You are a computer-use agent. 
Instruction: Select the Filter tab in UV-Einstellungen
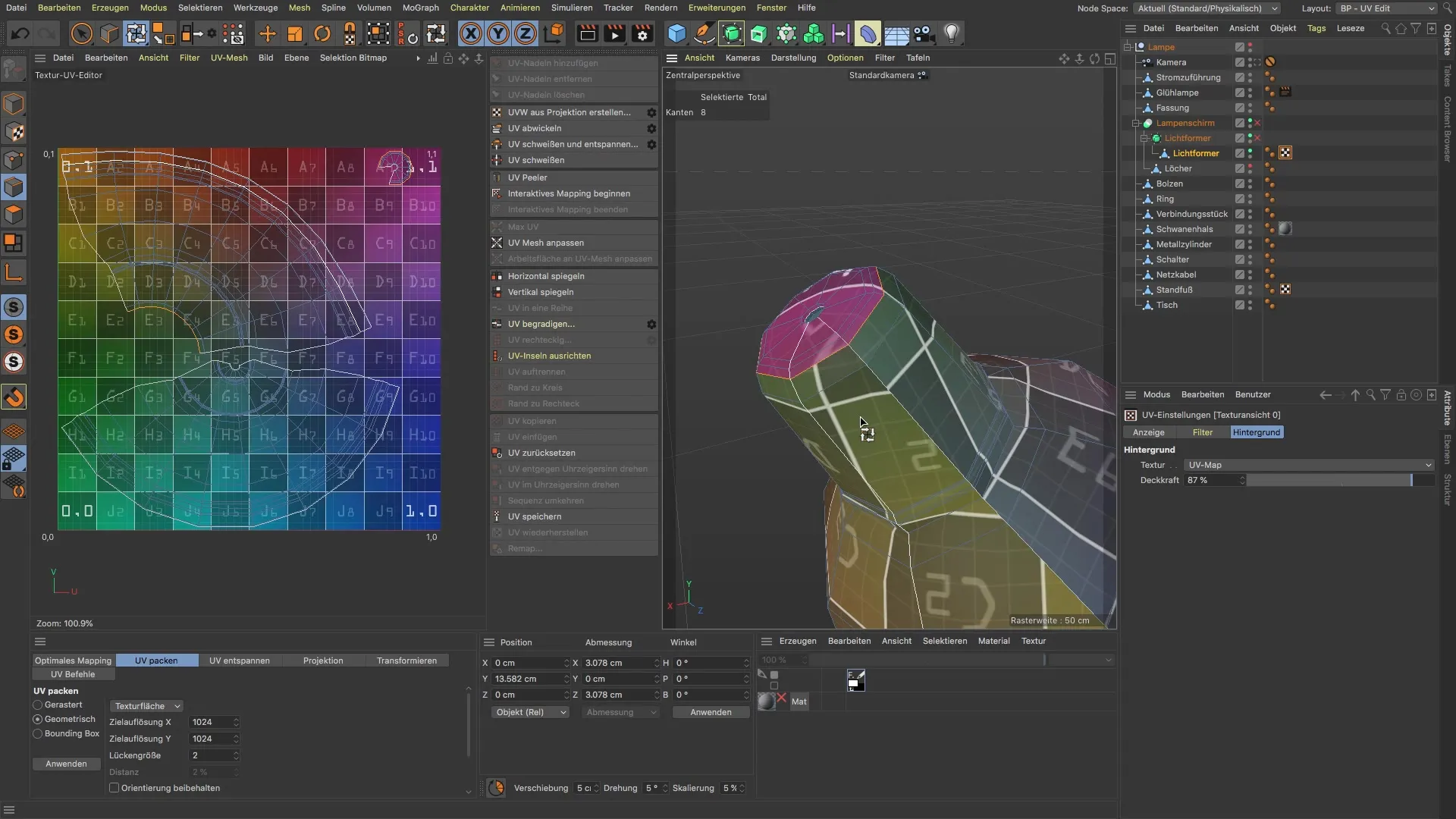[x=1203, y=432]
